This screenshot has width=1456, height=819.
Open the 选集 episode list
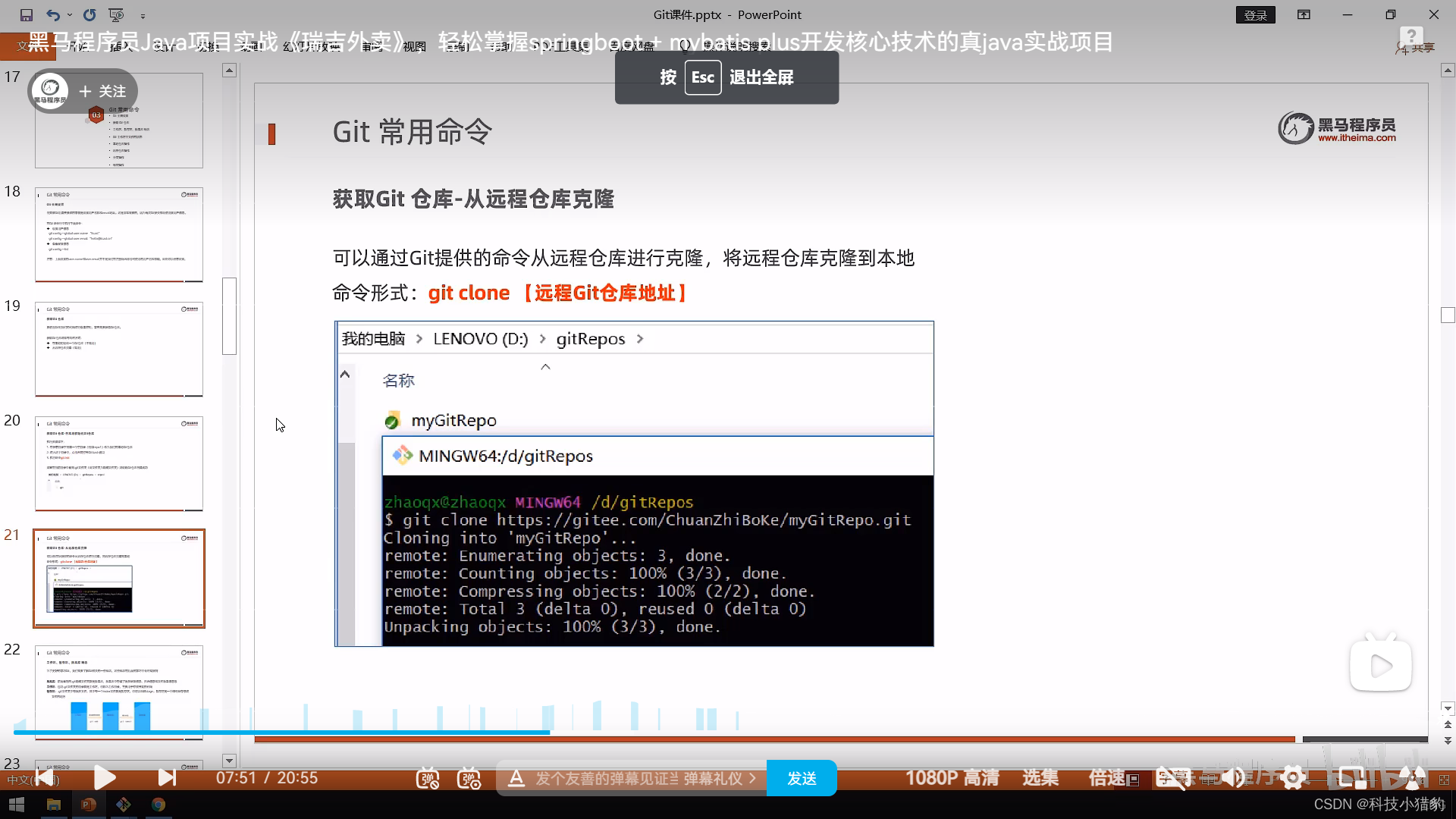tap(1040, 777)
